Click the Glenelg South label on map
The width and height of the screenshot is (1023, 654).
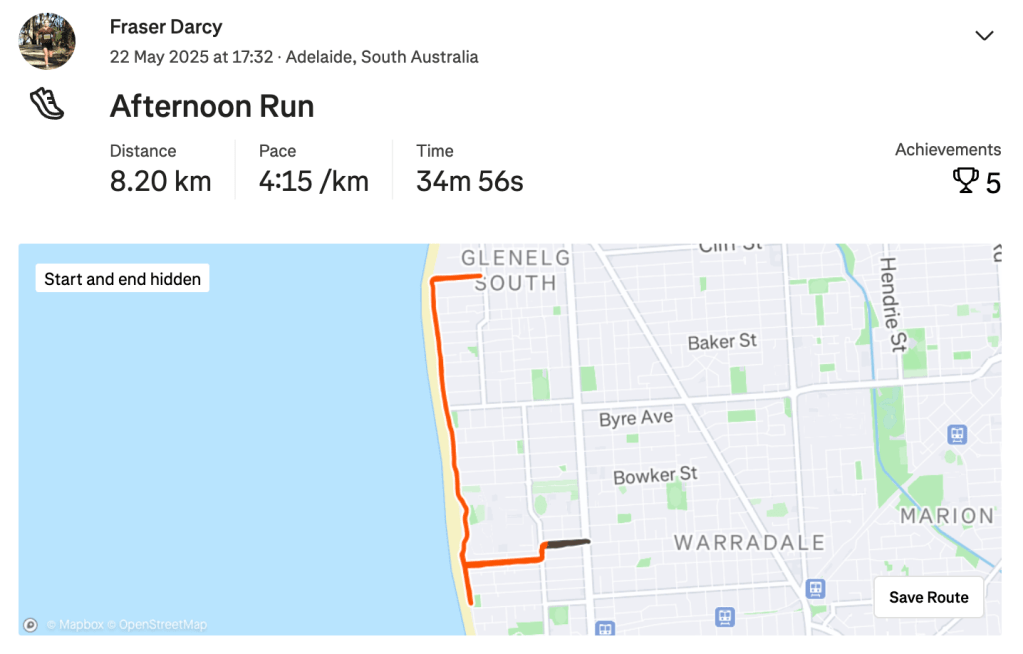click(514, 271)
